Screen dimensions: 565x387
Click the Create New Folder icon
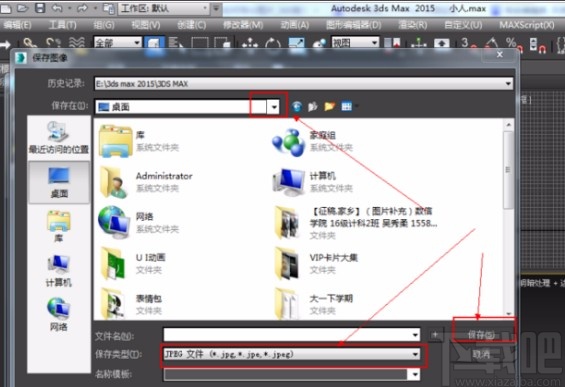coord(330,106)
